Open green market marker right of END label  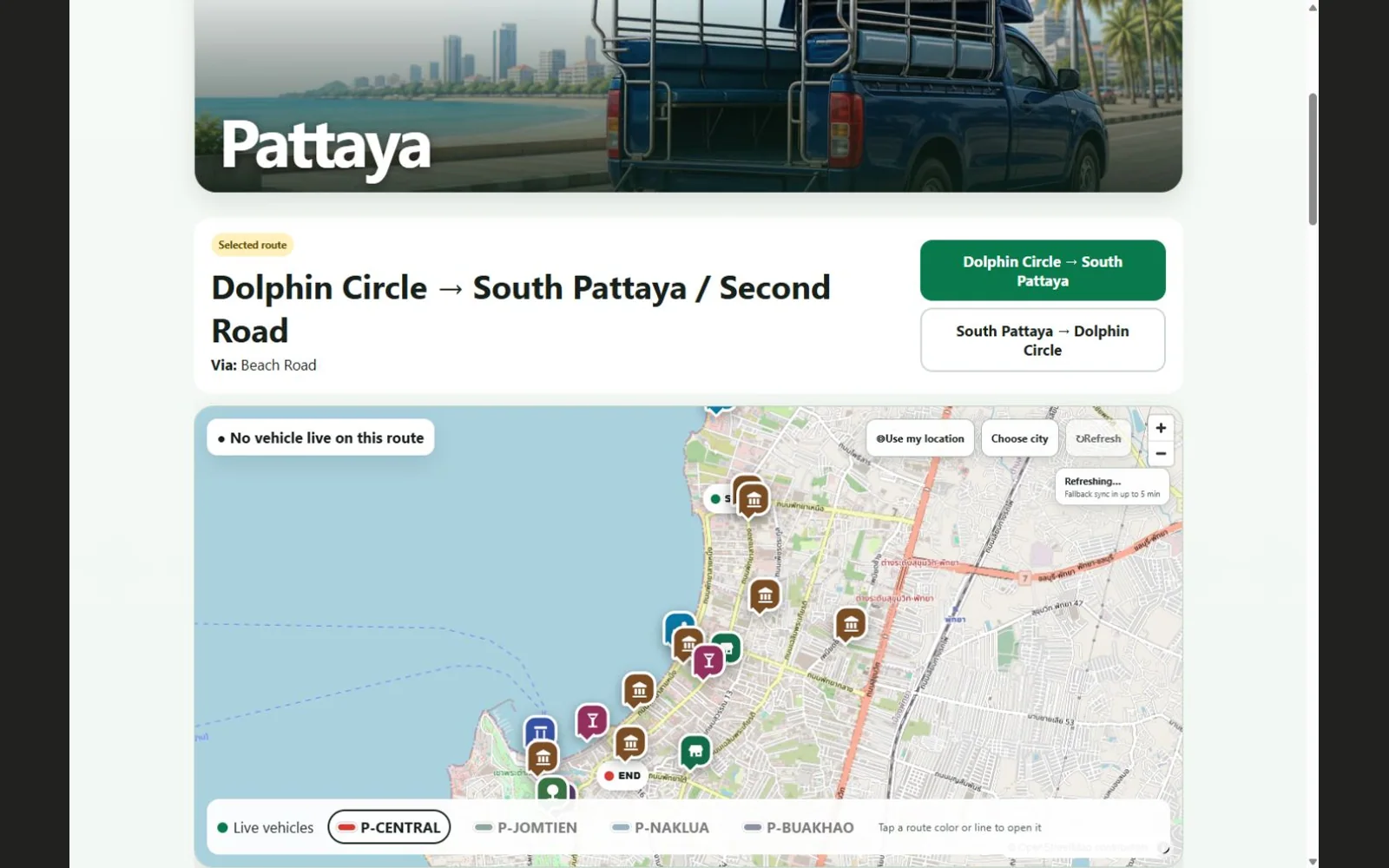tap(695, 752)
